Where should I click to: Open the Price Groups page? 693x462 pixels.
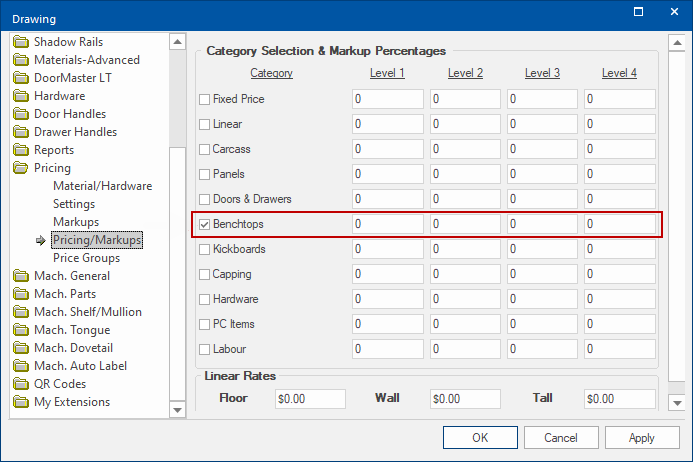point(86,258)
